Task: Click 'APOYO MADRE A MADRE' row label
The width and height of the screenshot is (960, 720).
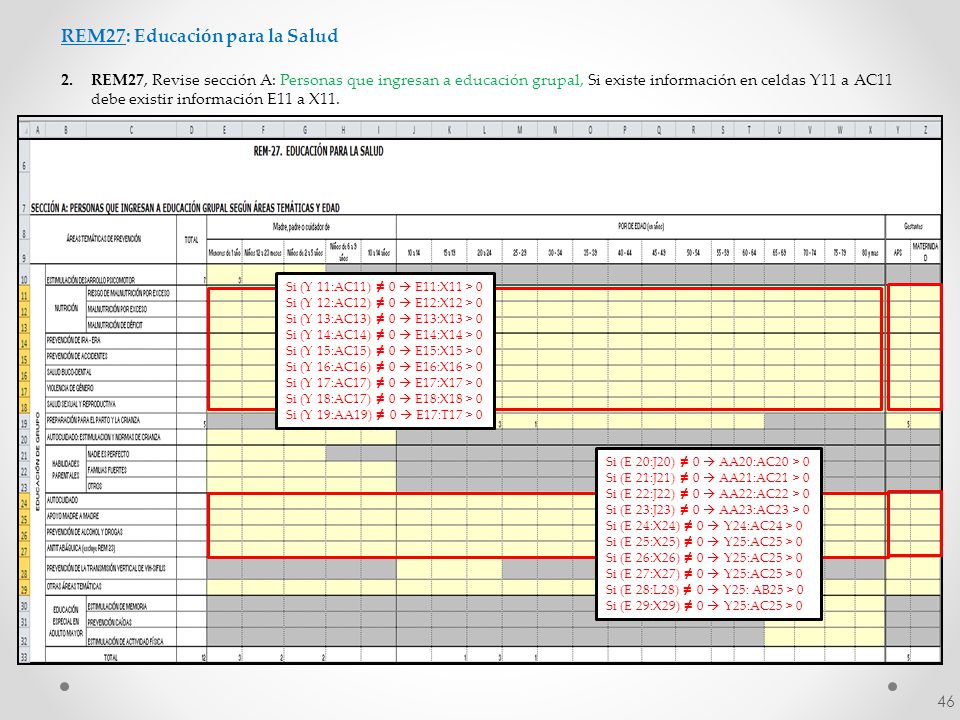Action: (x=73, y=516)
